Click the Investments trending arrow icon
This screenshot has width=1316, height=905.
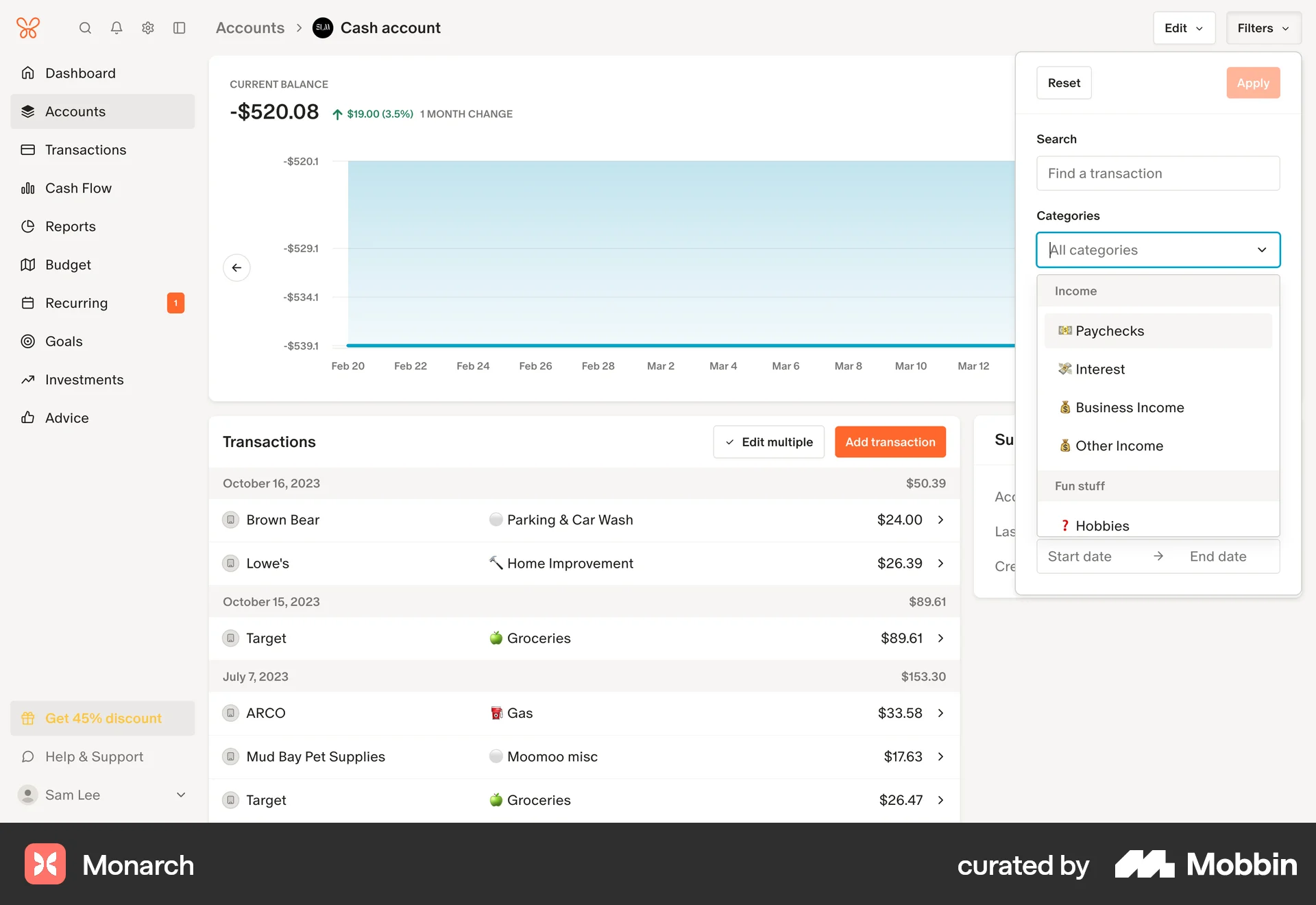point(28,379)
